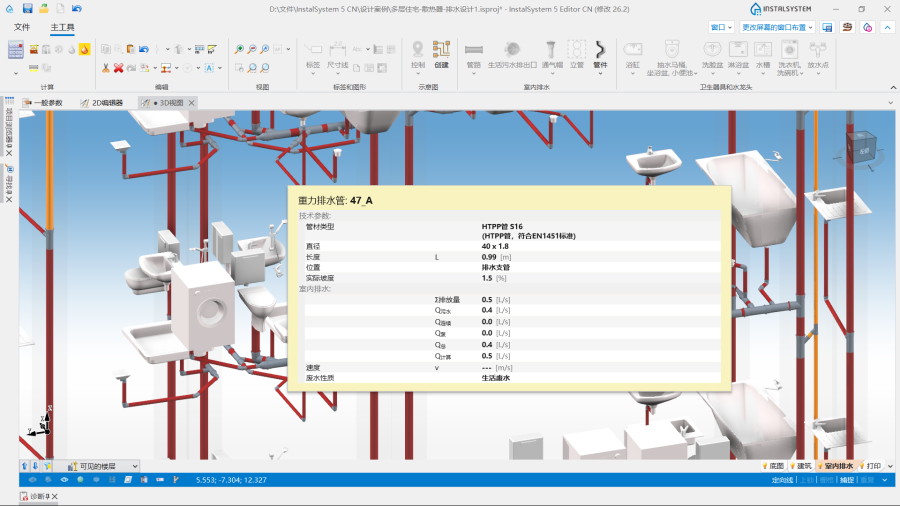
Task: Select the 浴缸 bathtub fixture
Action: click(633, 55)
